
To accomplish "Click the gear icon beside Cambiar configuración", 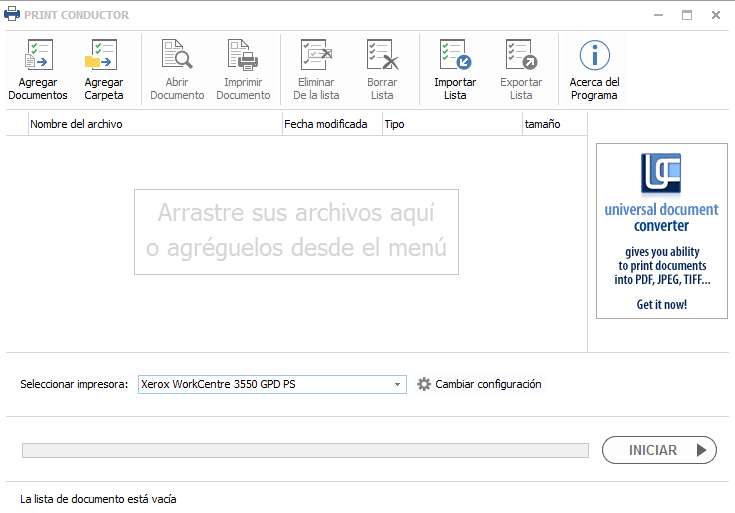I will click(424, 384).
